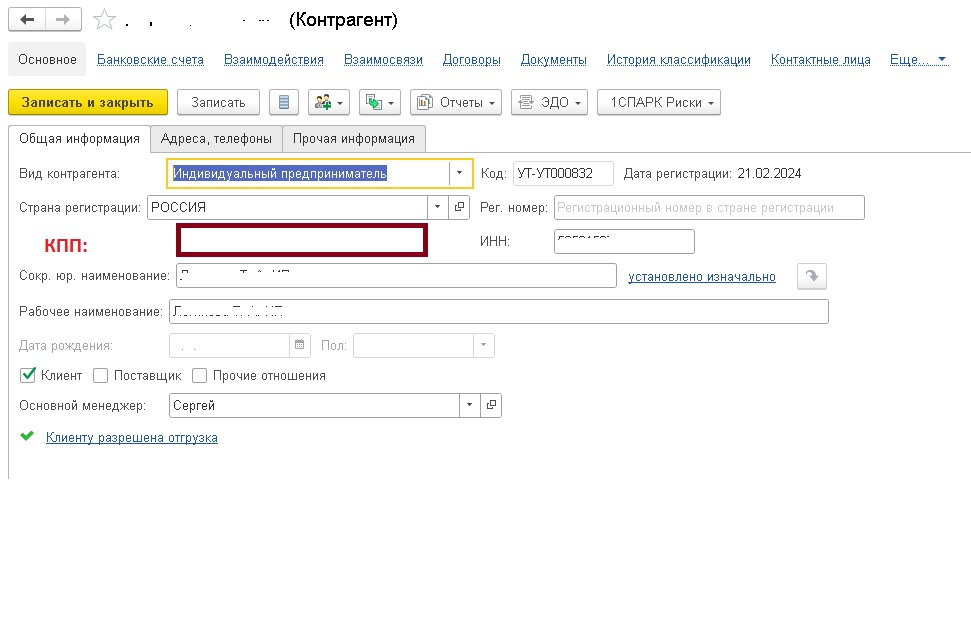This screenshot has height=626, width=971.
Task: Open the green create-based-on icon menu
Action: pyautogui.click(x=380, y=102)
